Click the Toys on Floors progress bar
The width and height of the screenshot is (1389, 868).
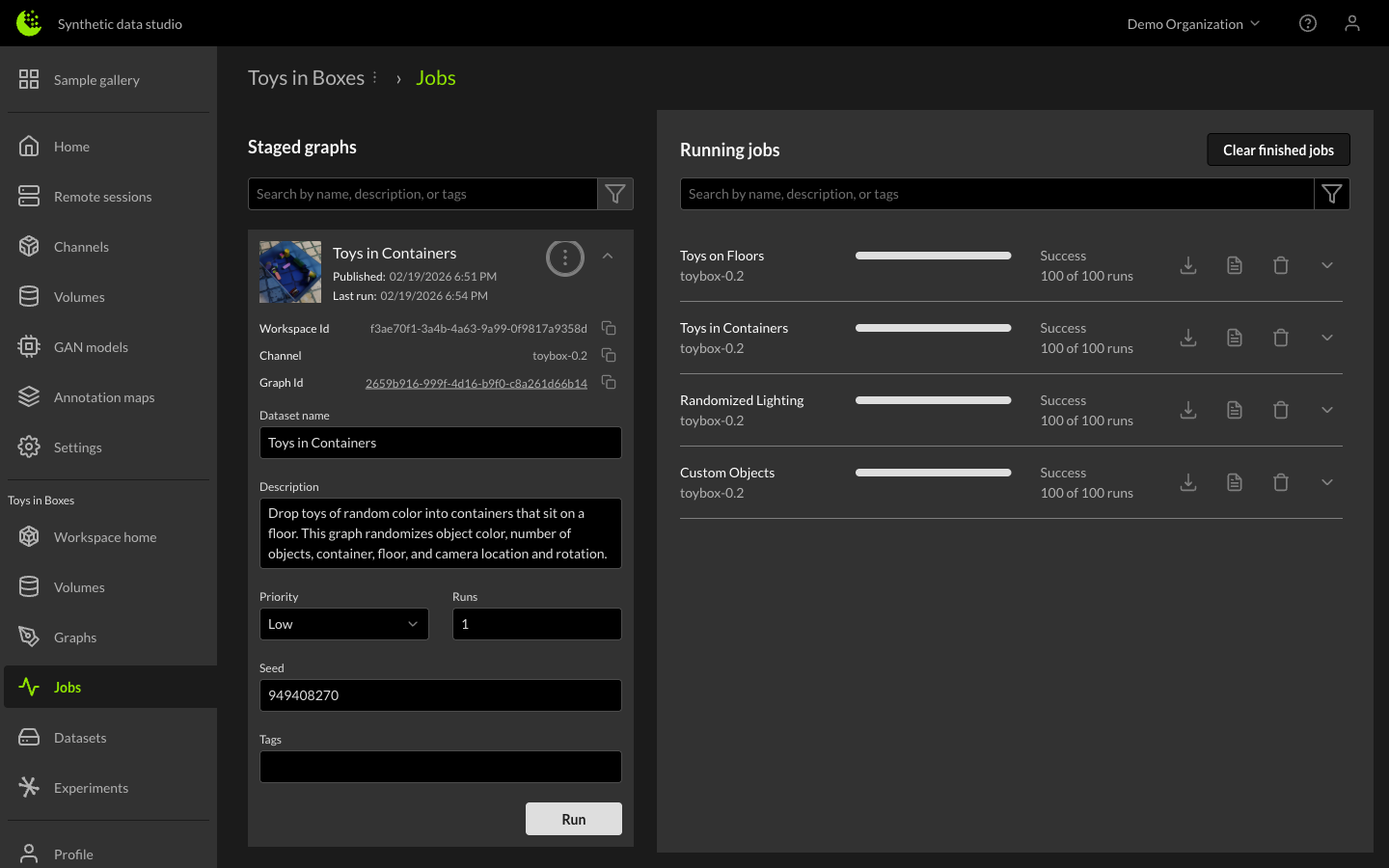pos(933,256)
